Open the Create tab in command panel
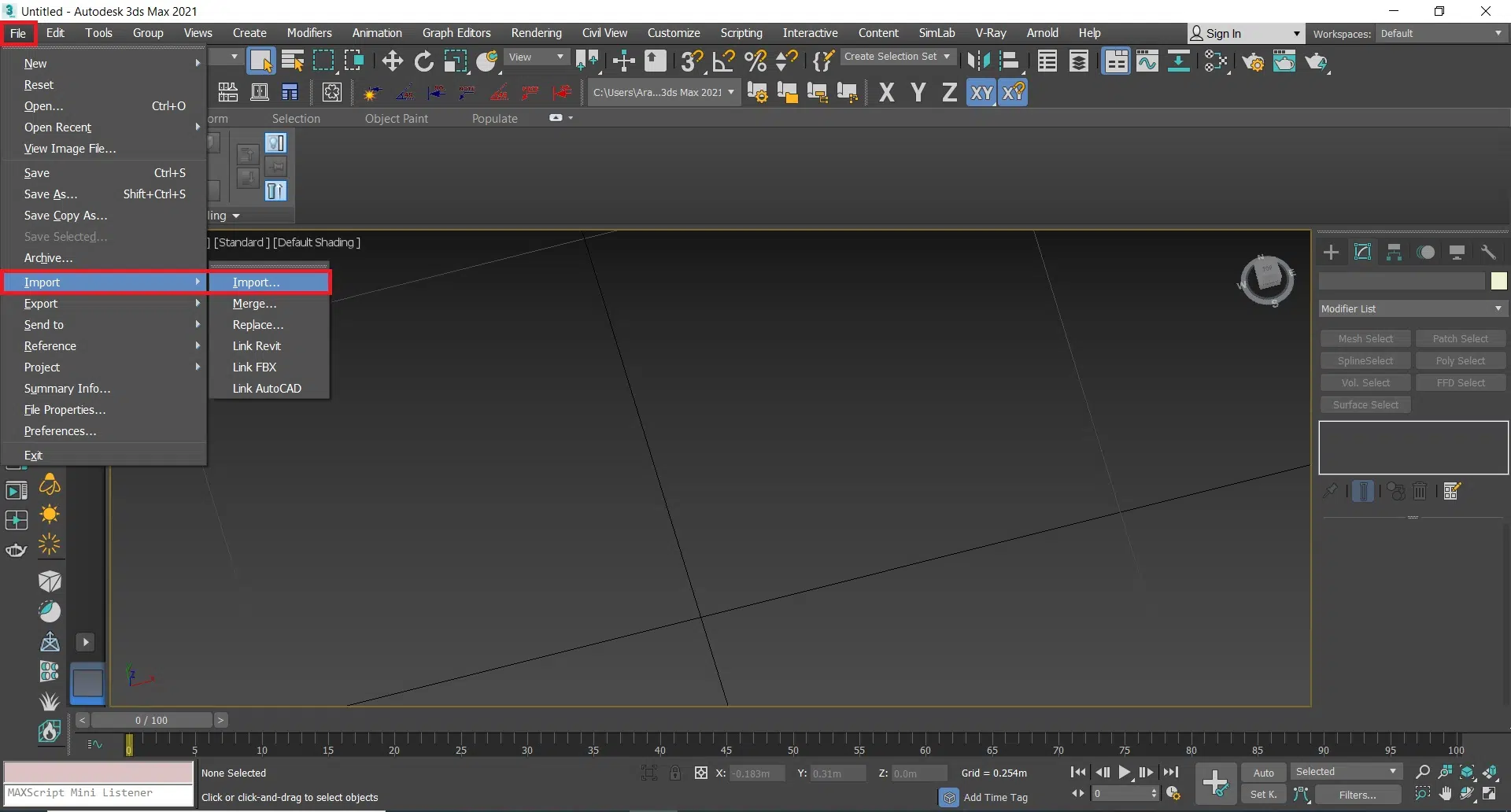The width and height of the screenshot is (1511, 812). point(1331,253)
